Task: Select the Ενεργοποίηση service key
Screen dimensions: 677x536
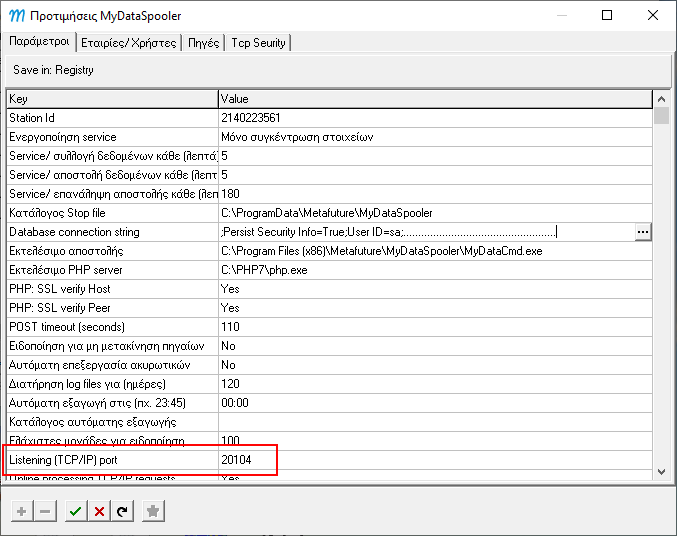Action: [x=112, y=137]
